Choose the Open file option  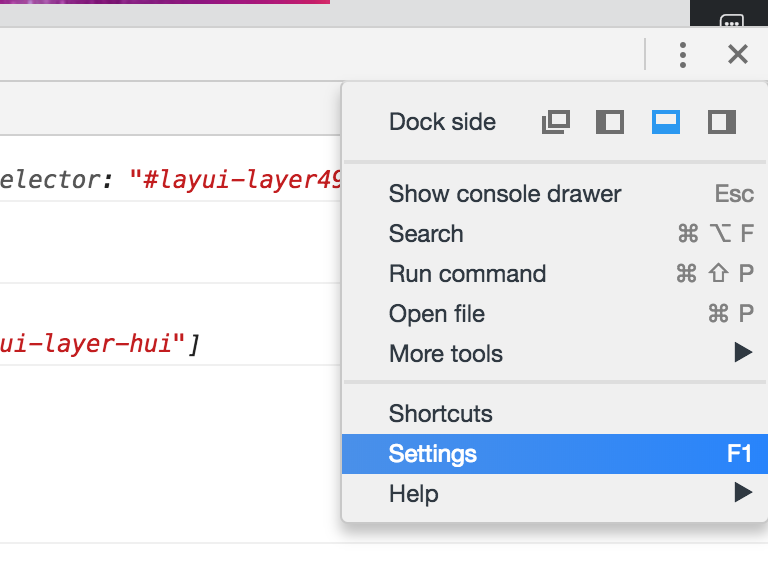click(437, 314)
